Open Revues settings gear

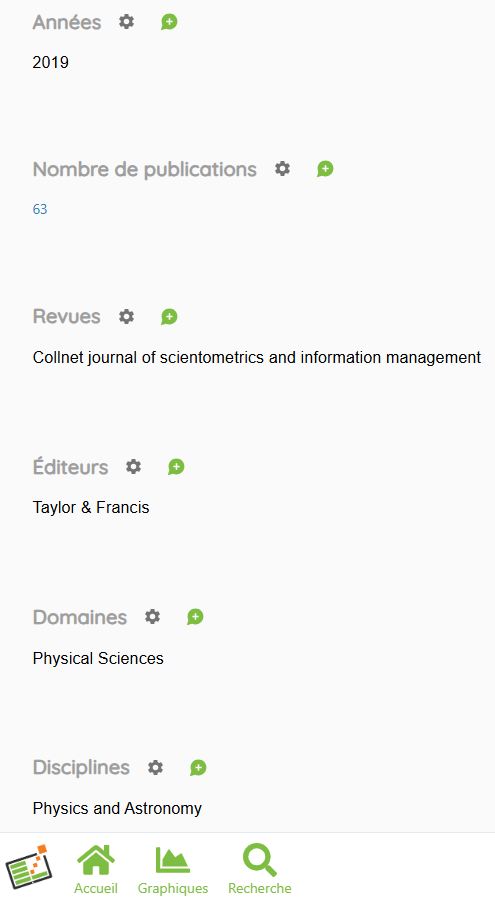coord(127,316)
